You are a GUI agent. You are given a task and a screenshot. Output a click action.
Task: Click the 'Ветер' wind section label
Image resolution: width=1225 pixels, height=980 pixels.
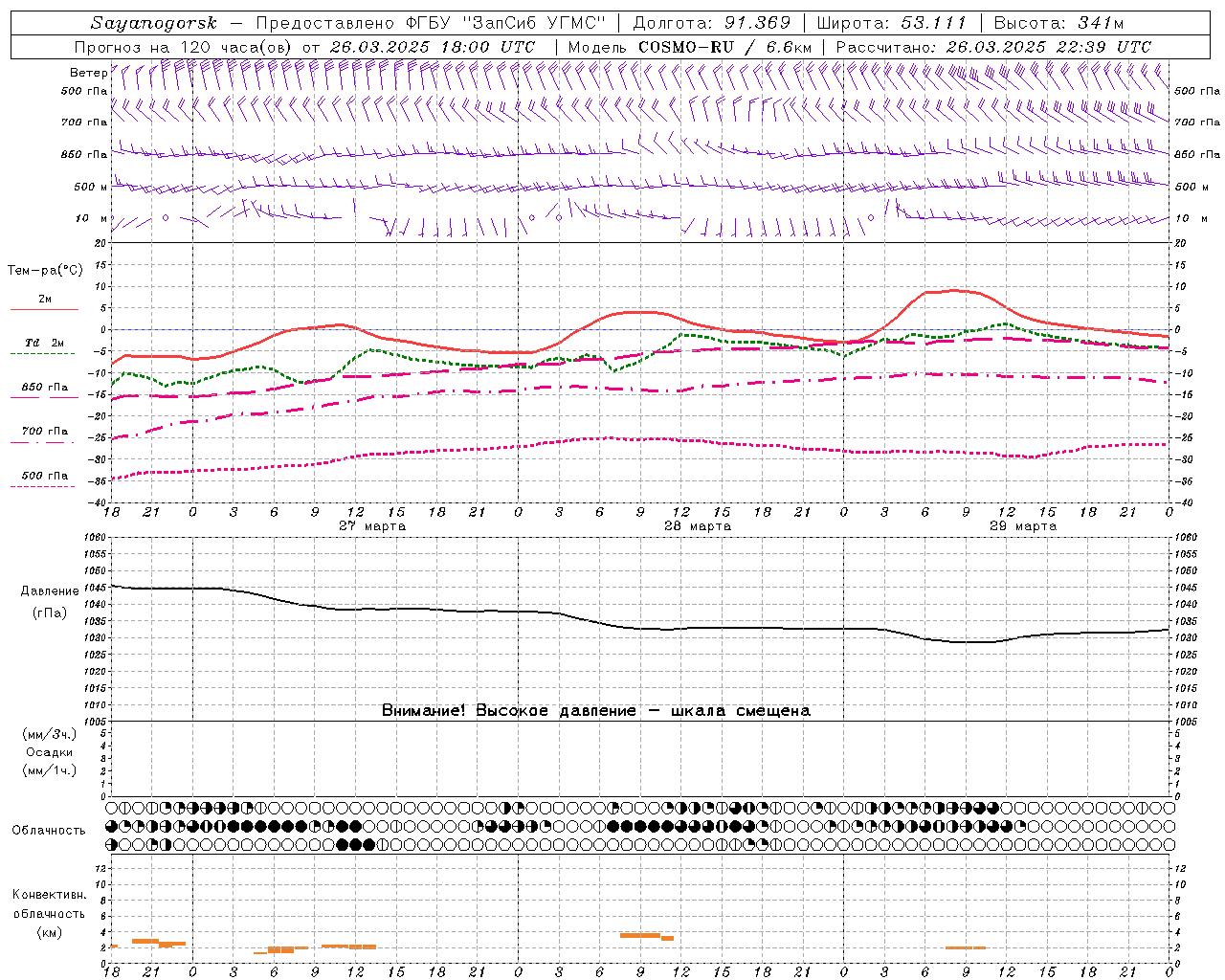point(88,73)
